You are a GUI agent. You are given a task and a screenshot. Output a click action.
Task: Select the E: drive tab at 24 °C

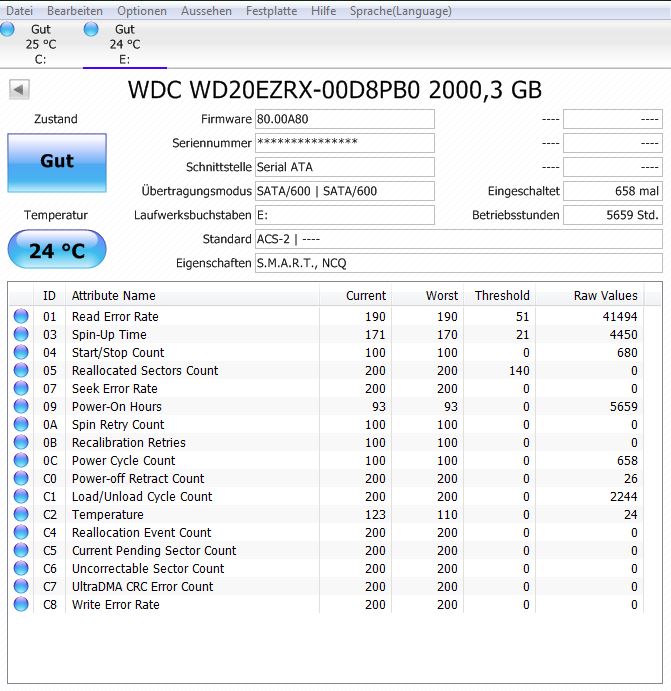point(125,44)
